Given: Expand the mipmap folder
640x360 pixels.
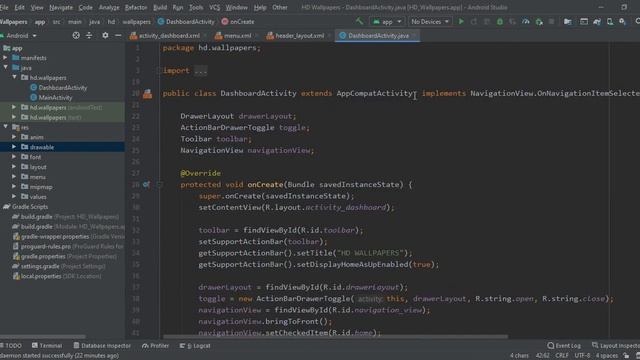Looking at the screenshot, I should point(14,187).
